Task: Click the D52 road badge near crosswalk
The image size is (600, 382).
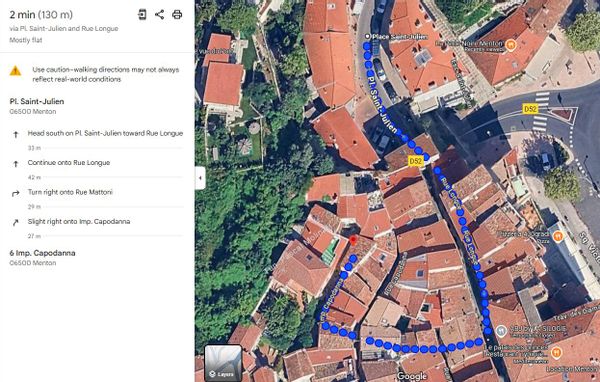Action: coord(530,109)
